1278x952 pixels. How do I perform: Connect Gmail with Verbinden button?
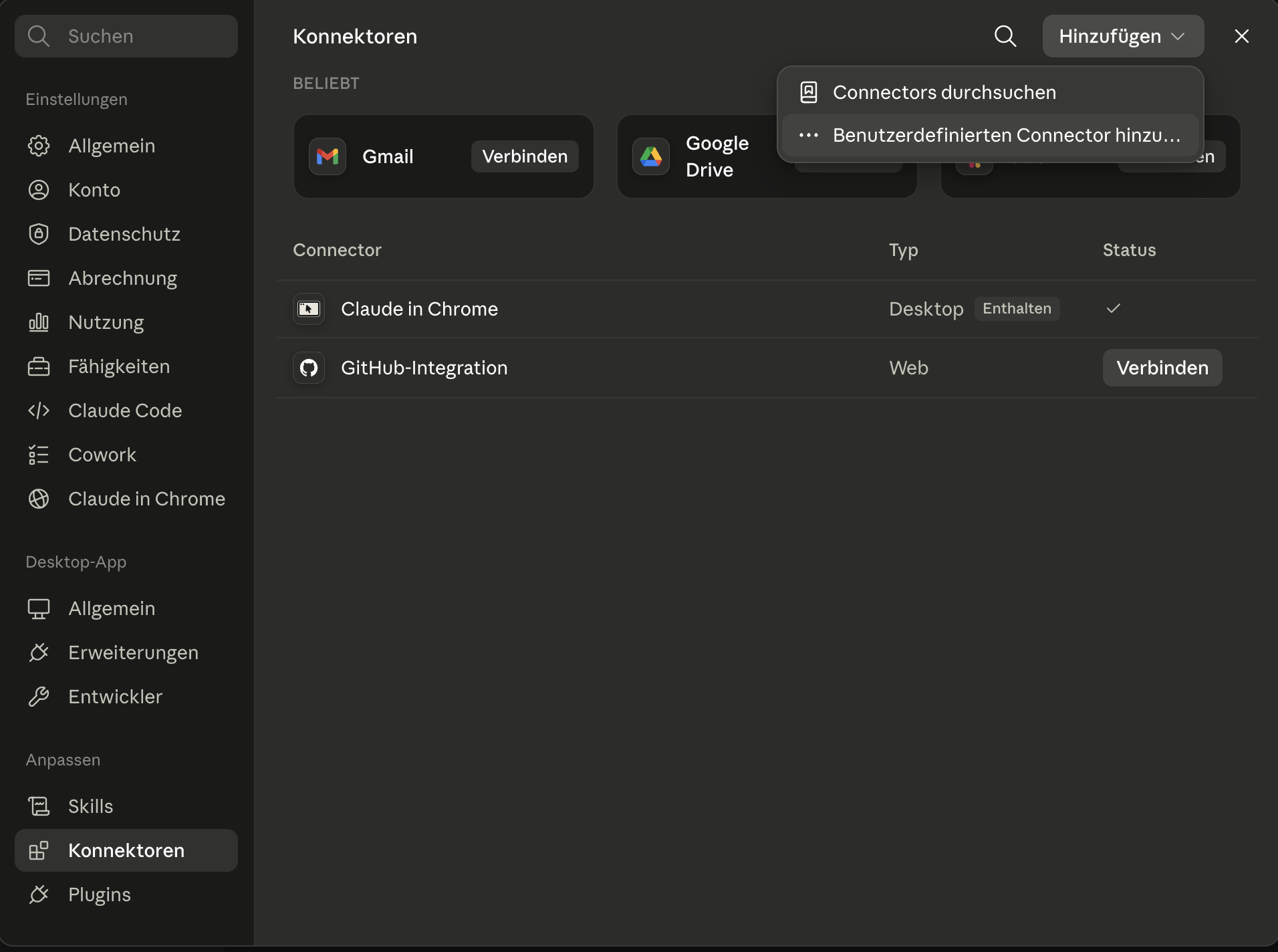[525, 156]
